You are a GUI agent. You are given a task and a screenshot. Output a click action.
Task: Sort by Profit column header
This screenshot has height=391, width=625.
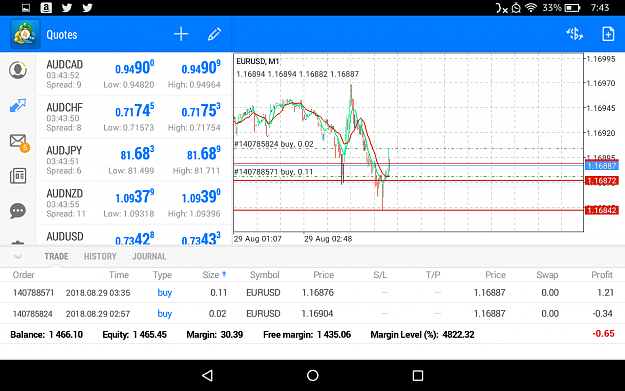[x=602, y=275]
